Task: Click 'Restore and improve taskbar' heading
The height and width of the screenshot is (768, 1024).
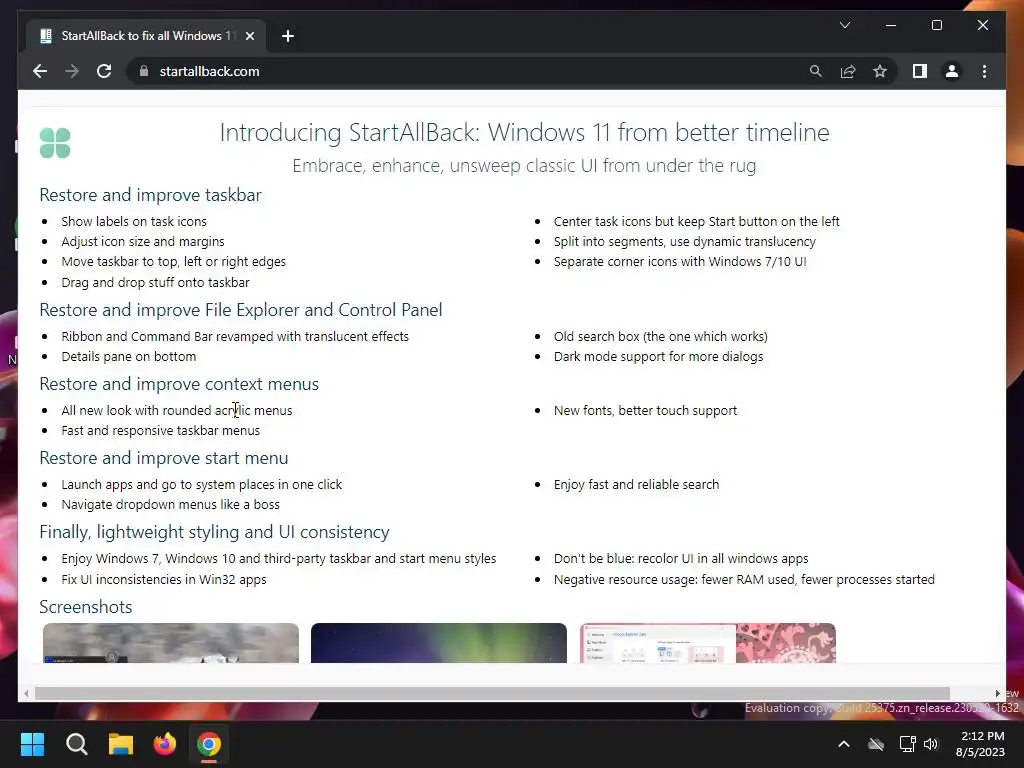Action: click(x=150, y=195)
